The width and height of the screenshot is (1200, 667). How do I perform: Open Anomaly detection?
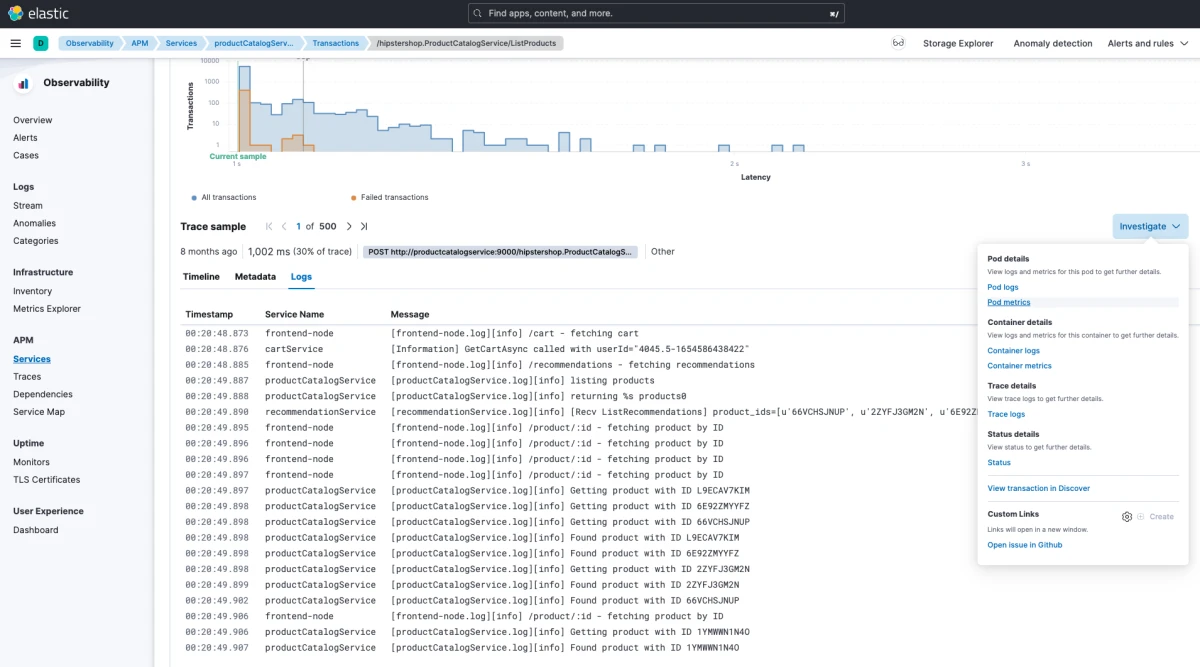click(1053, 43)
